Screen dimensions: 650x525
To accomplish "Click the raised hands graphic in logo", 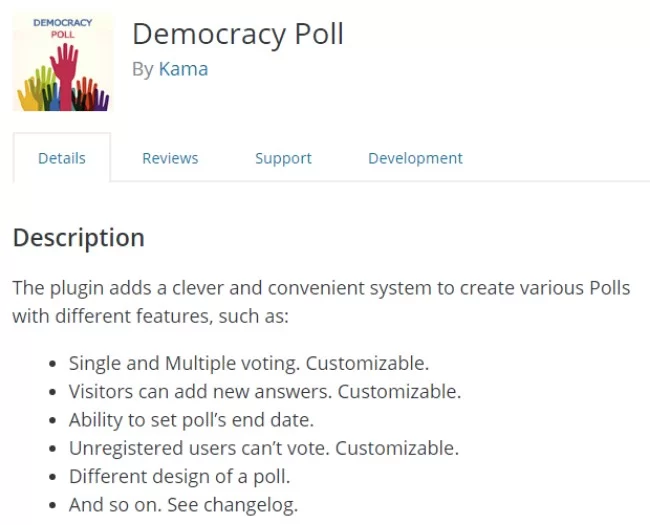I will [64, 82].
